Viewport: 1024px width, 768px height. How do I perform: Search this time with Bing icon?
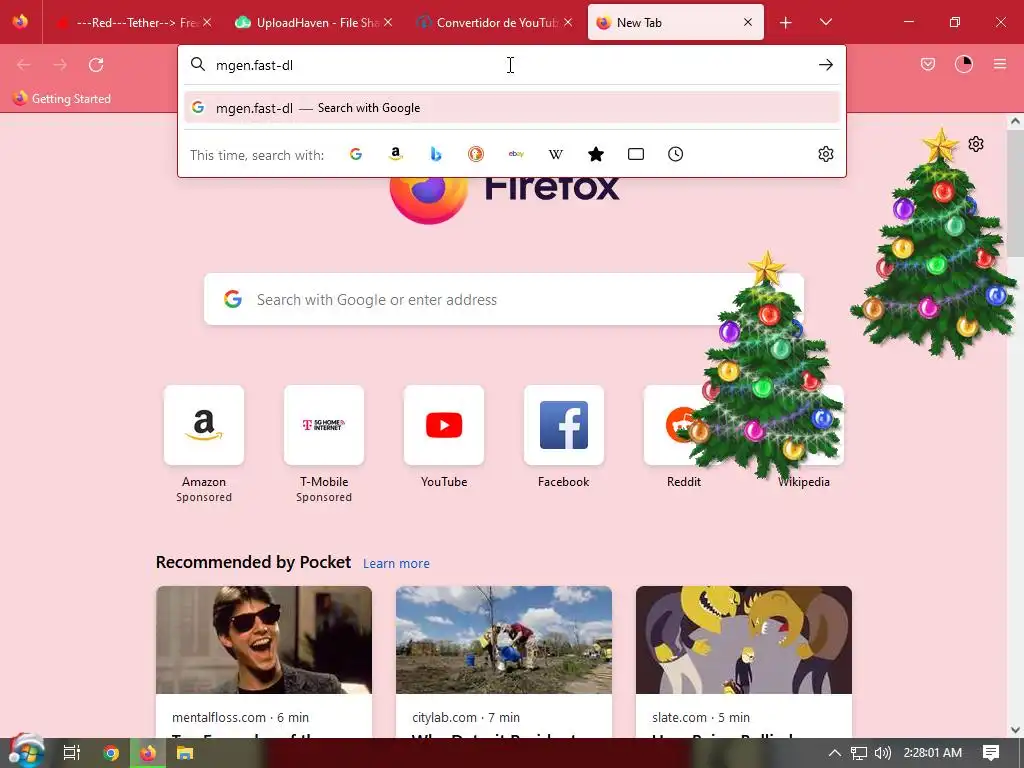[x=436, y=154]
